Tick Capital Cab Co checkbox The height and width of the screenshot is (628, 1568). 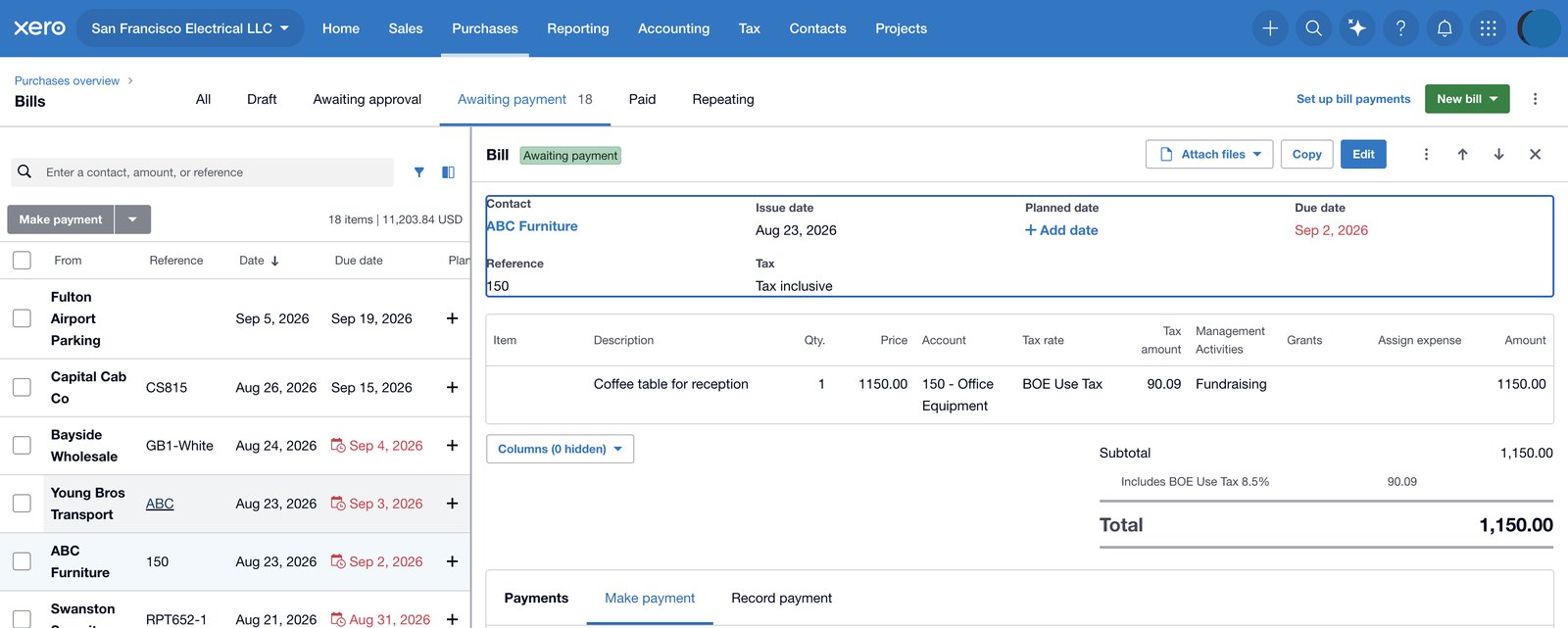point(22,387)
